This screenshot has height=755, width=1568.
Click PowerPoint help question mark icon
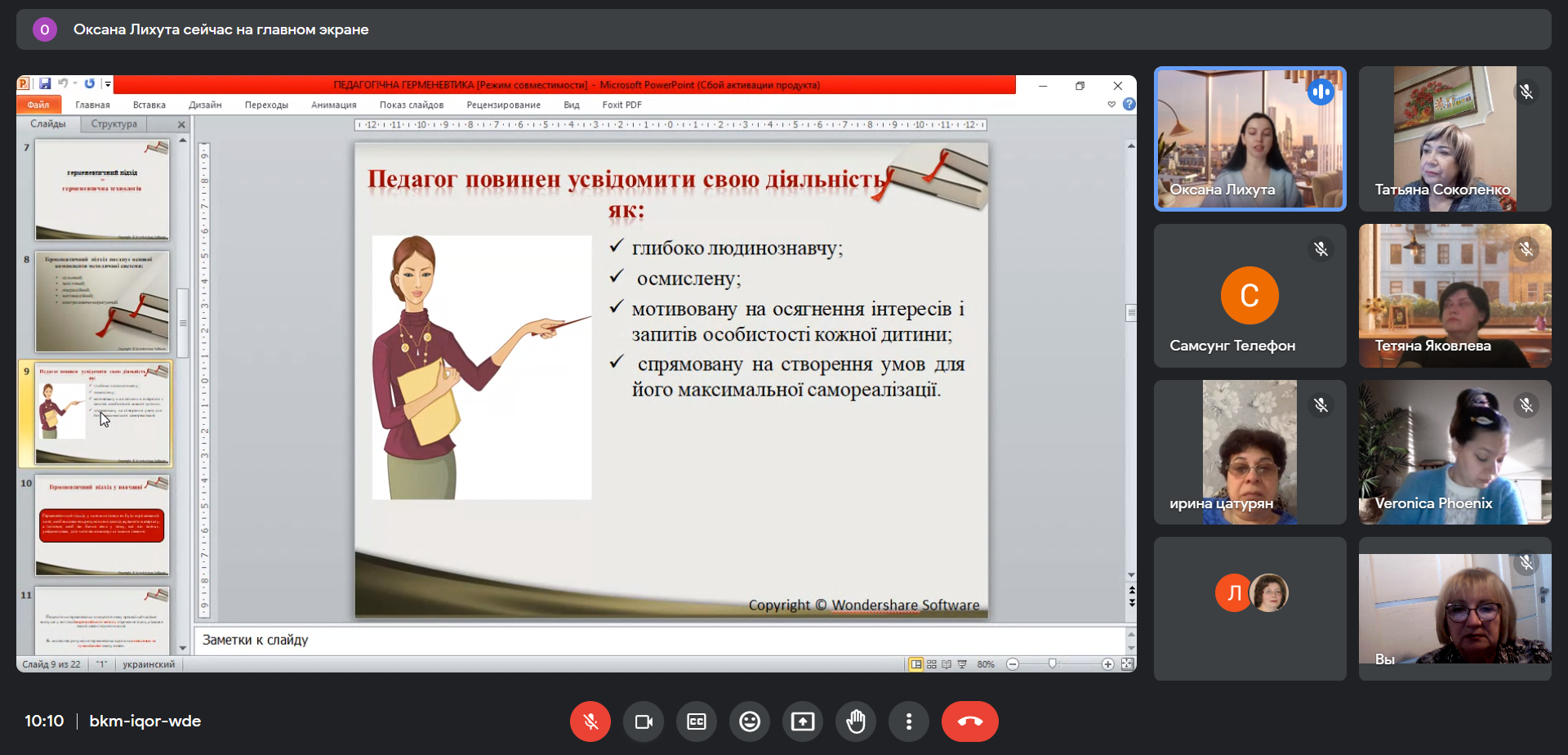coord(1129,105)
